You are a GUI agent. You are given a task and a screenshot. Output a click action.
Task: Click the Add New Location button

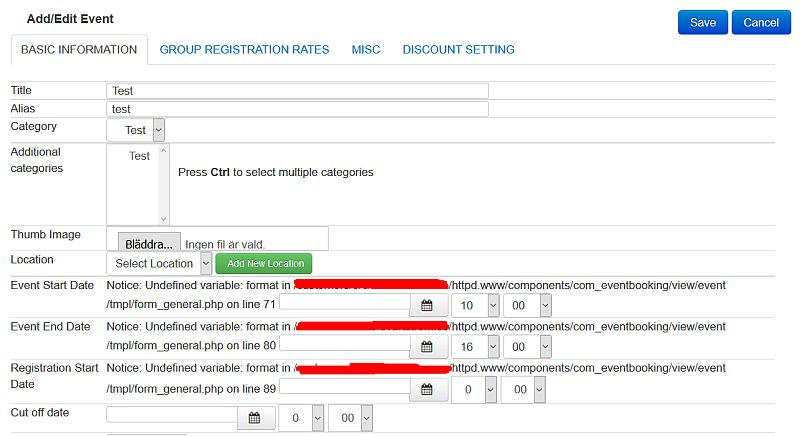[265, 263]
